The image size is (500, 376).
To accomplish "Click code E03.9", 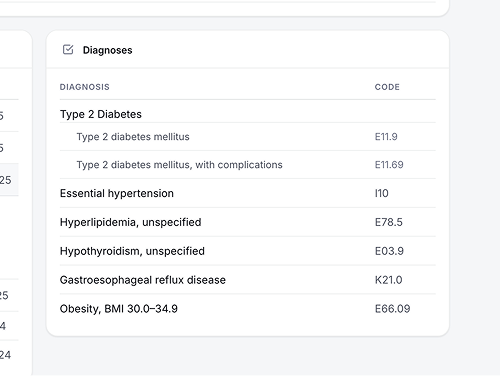I will [x=389, y=251].
